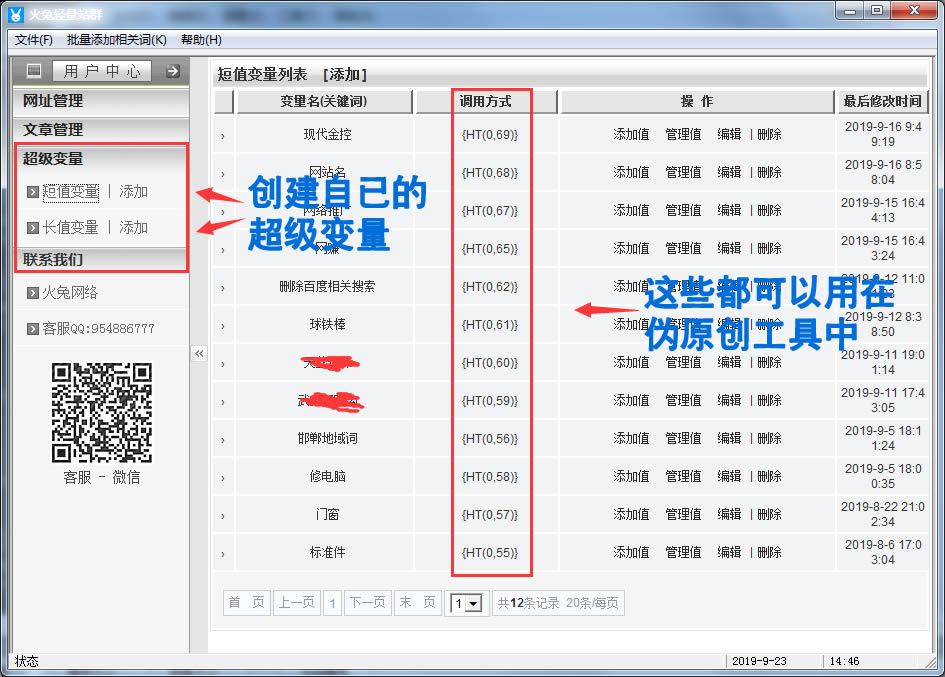Click the panel layout icon beside 用户中心
Viewport: 945px width, 677px height.
pyautogui.click(x=34, y=71)
